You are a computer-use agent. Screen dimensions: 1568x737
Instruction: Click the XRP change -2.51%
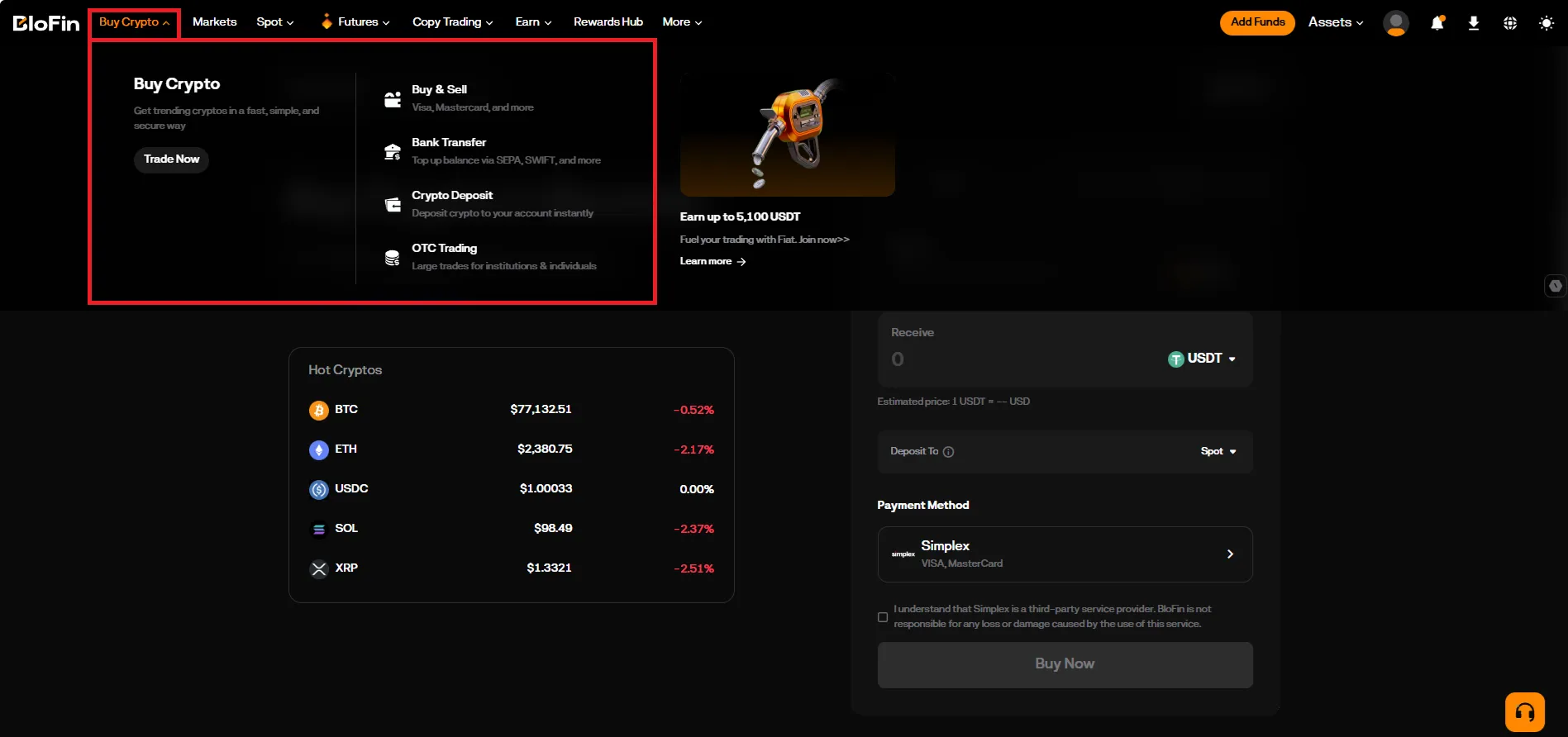(x=693, y=569)
